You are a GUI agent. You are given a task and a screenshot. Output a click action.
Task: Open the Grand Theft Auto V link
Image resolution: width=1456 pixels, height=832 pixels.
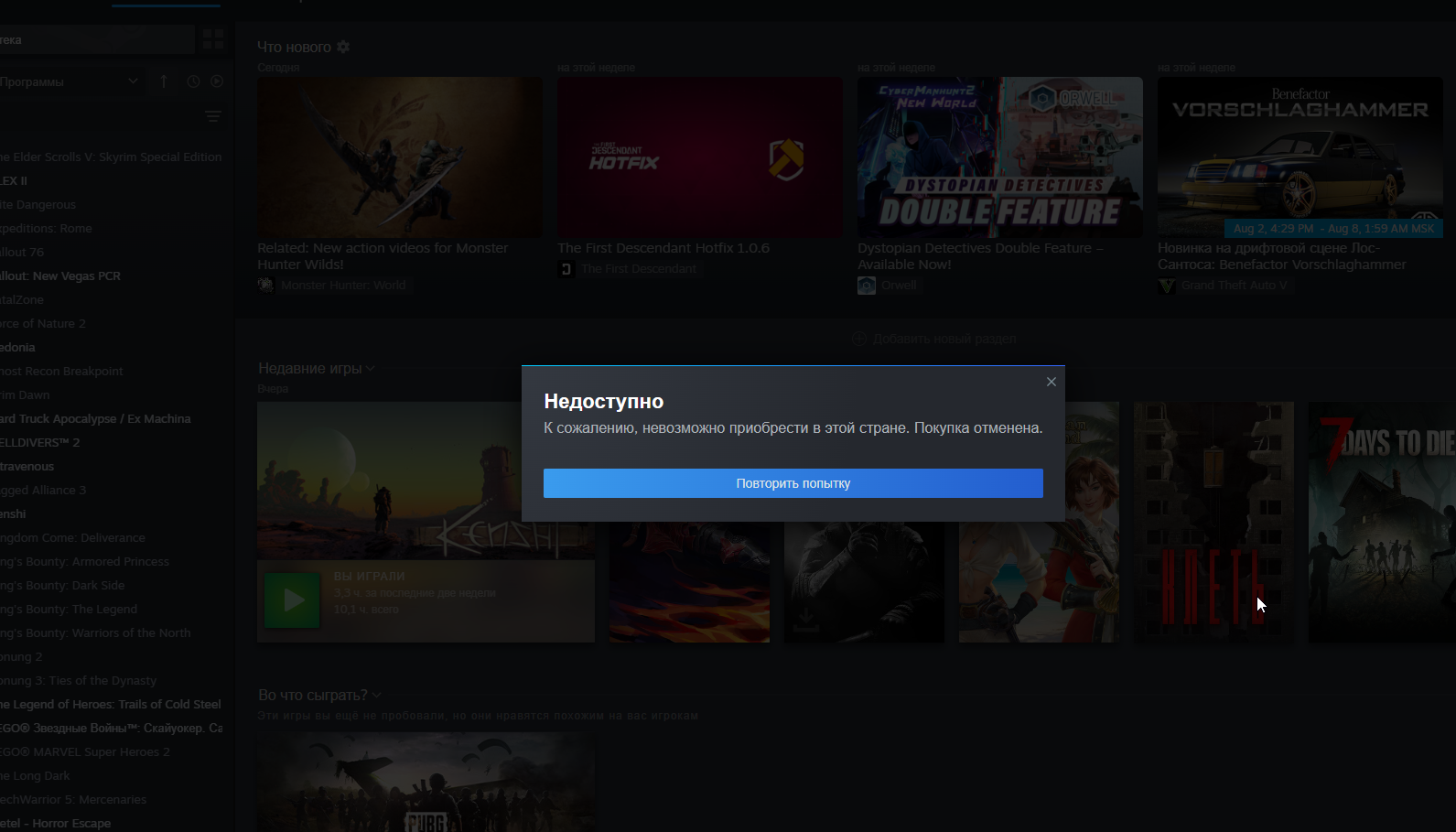click(x=1234, y=286)
